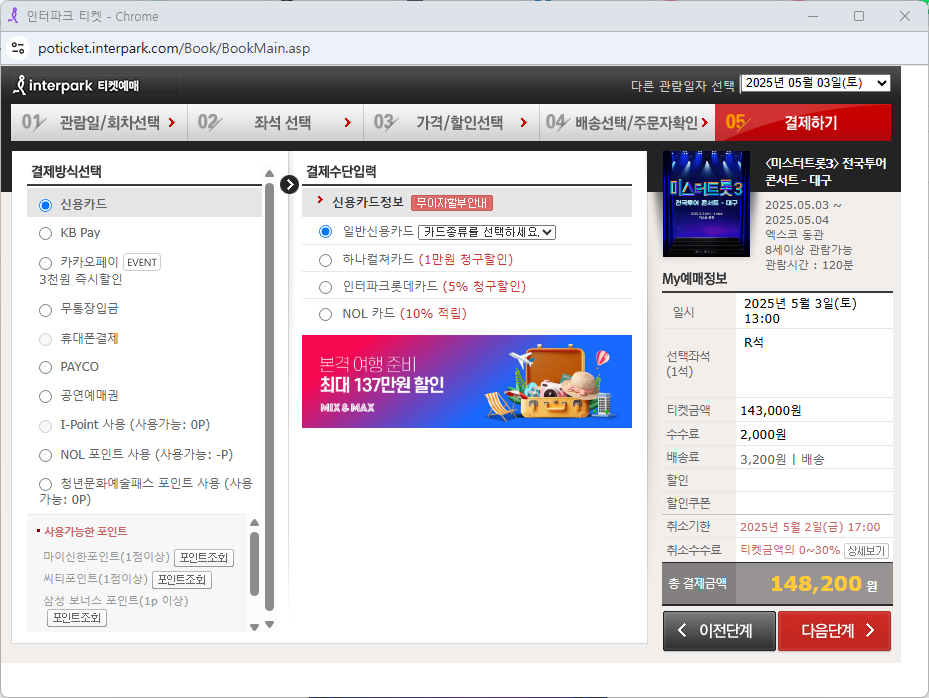Click the EVENT badge next to 카카오페이
929x698 pixels.
(142, 262)
